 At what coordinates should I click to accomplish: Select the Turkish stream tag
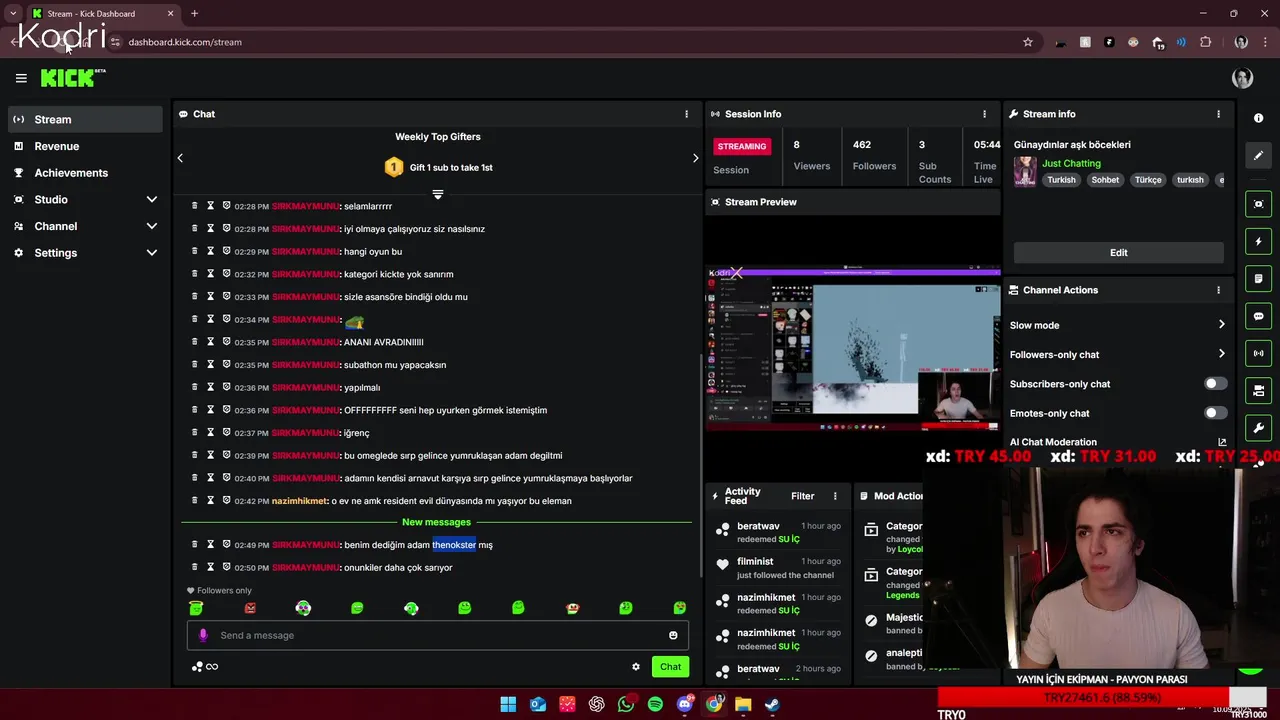pos(1061,180)
